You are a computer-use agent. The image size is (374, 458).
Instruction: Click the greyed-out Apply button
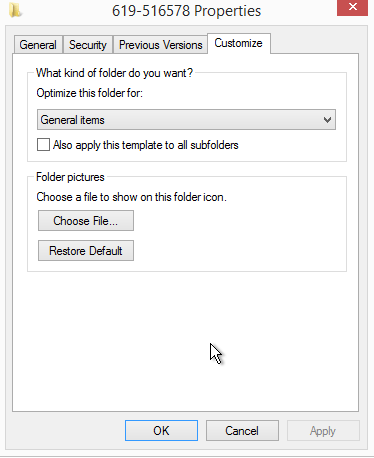pos(323,431)
